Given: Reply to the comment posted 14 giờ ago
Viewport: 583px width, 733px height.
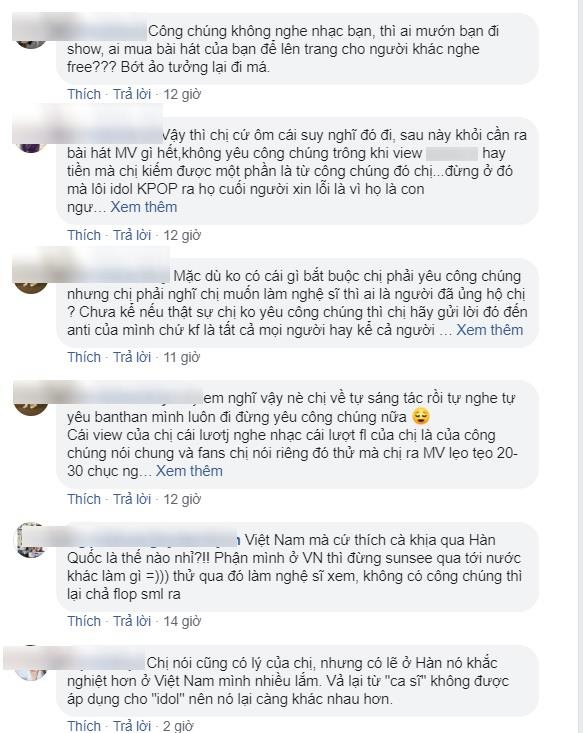Looking at the screenshot, I should (132, 621).
